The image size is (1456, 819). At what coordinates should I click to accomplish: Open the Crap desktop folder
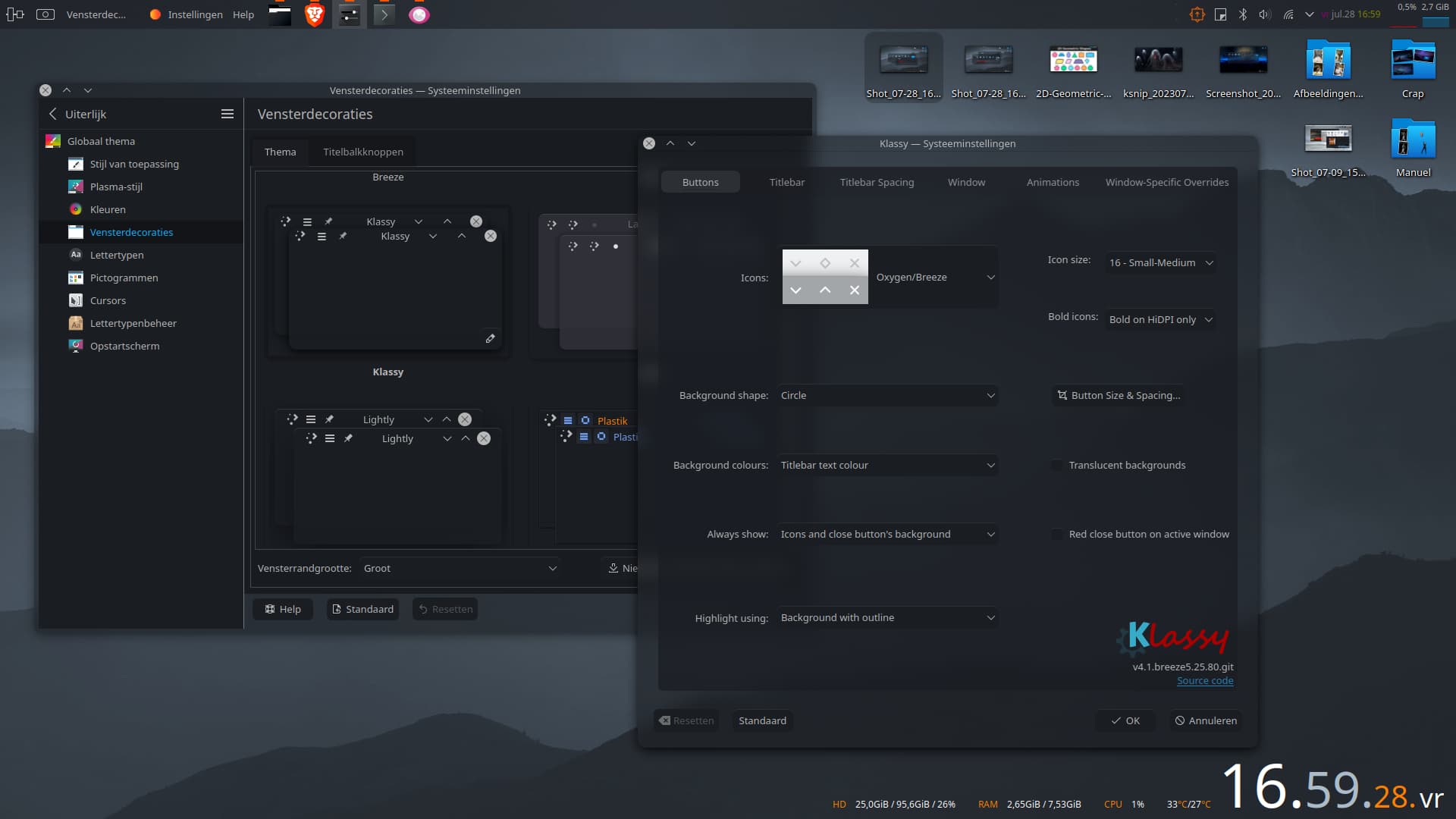point(1413,70)
